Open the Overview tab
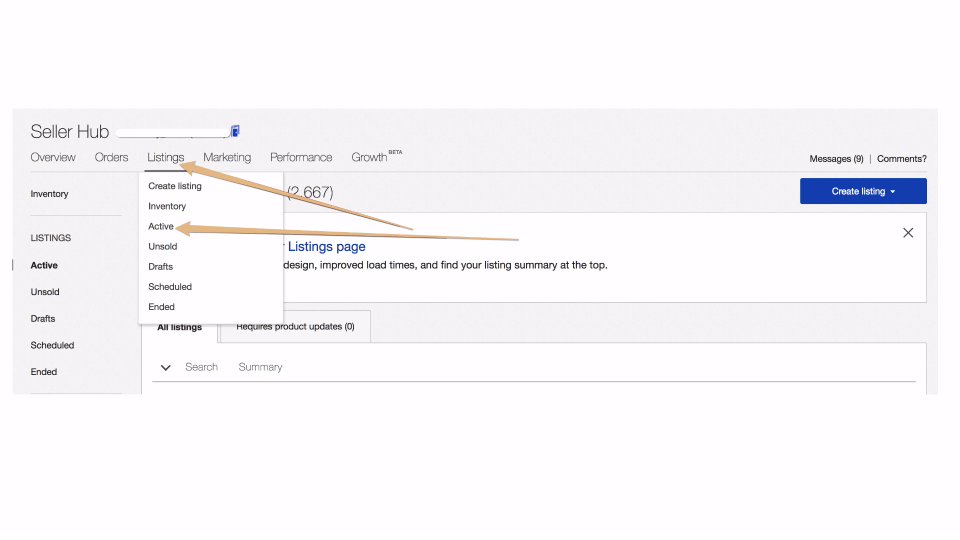This screenshot has height=540, width=960. point(53,157)
